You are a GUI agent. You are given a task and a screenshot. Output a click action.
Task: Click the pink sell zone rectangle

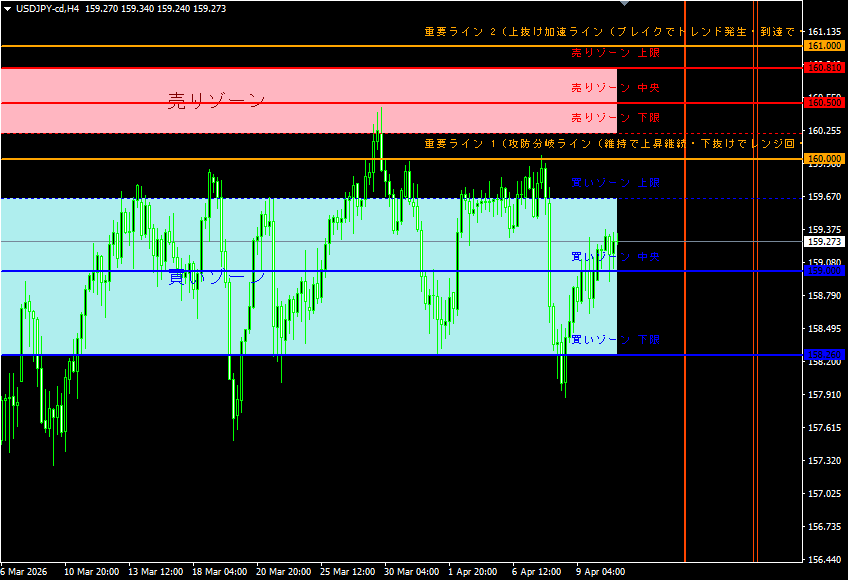coord(400,85)
